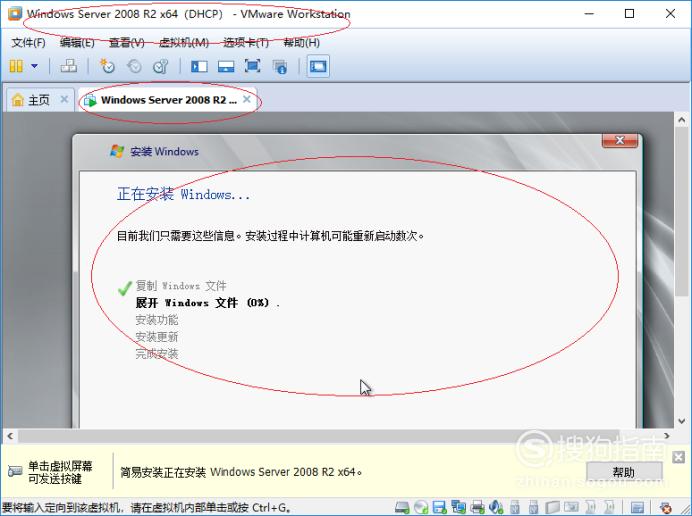
Task: Toggle the library sidebar view icon
Action: pyautogui.click(x=199, y=67)
